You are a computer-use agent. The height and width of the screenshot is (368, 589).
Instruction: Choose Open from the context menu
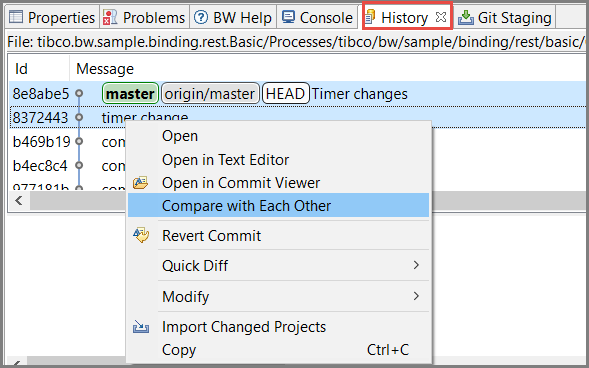278,136
